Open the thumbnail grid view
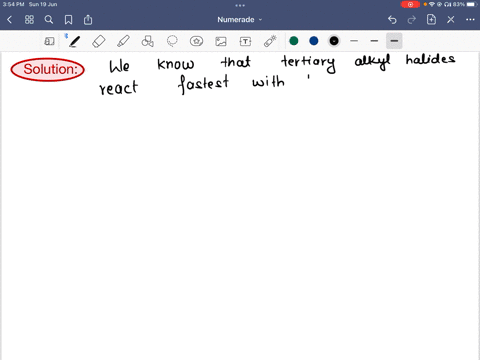 29,20
